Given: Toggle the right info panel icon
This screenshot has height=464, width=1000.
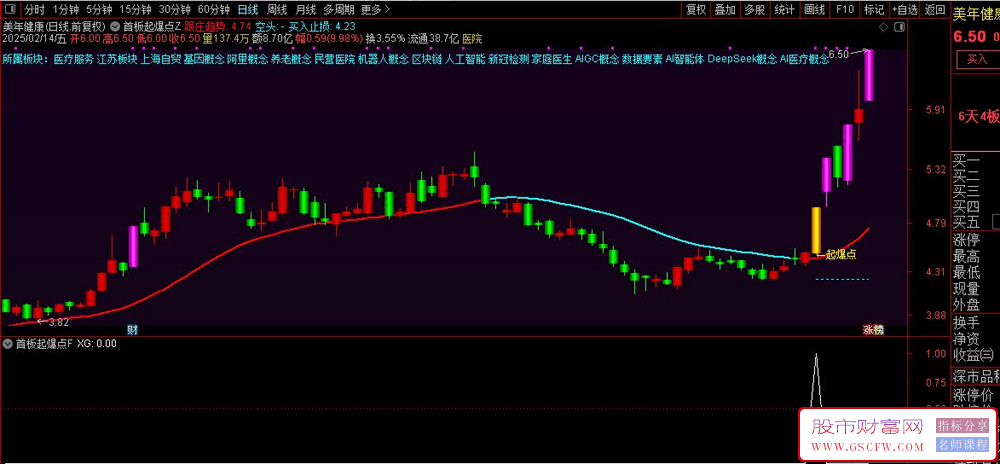Looking at the screenshot, I should point(900,27).
